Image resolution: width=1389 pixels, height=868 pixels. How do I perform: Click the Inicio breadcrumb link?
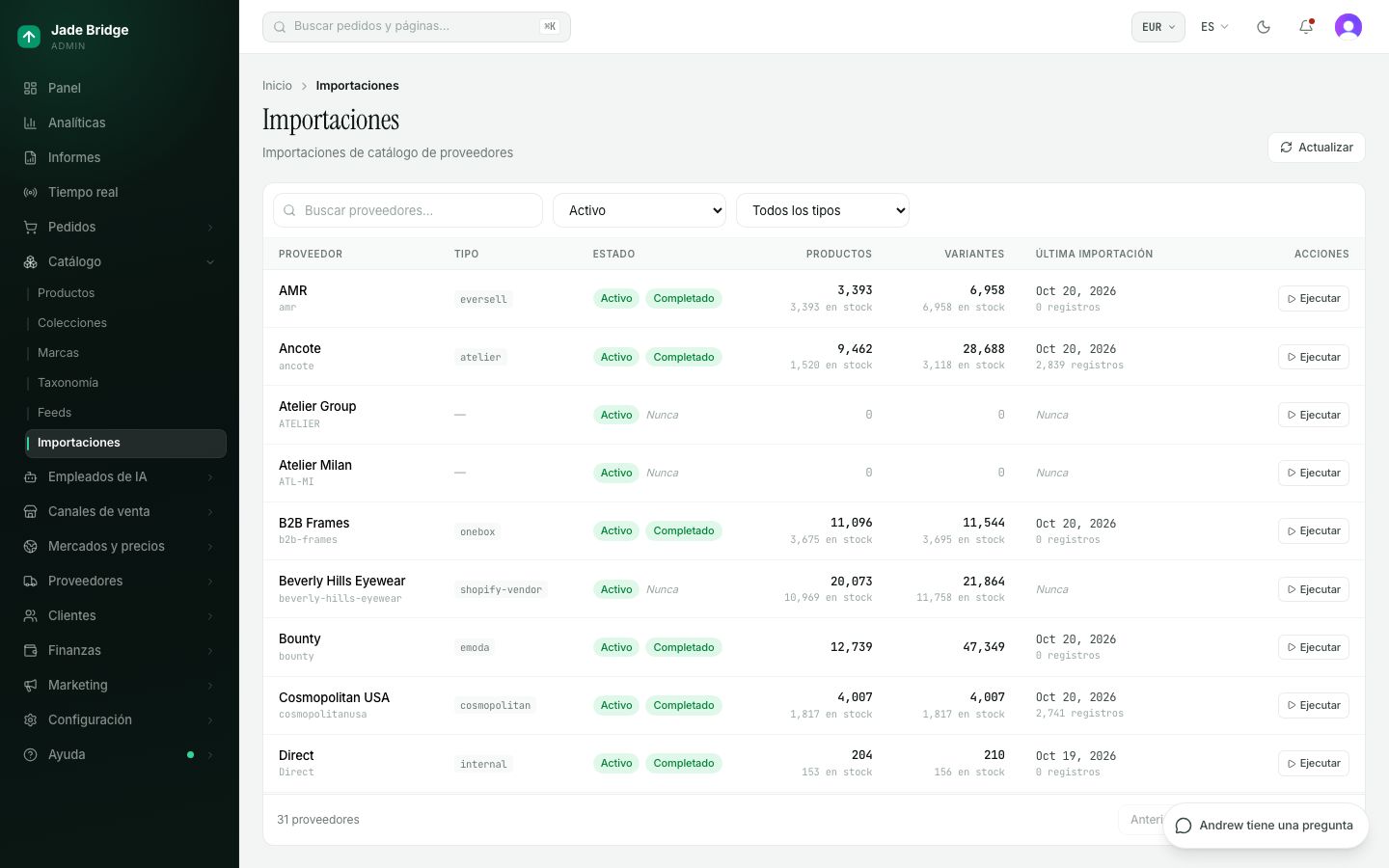pos(277,86)
